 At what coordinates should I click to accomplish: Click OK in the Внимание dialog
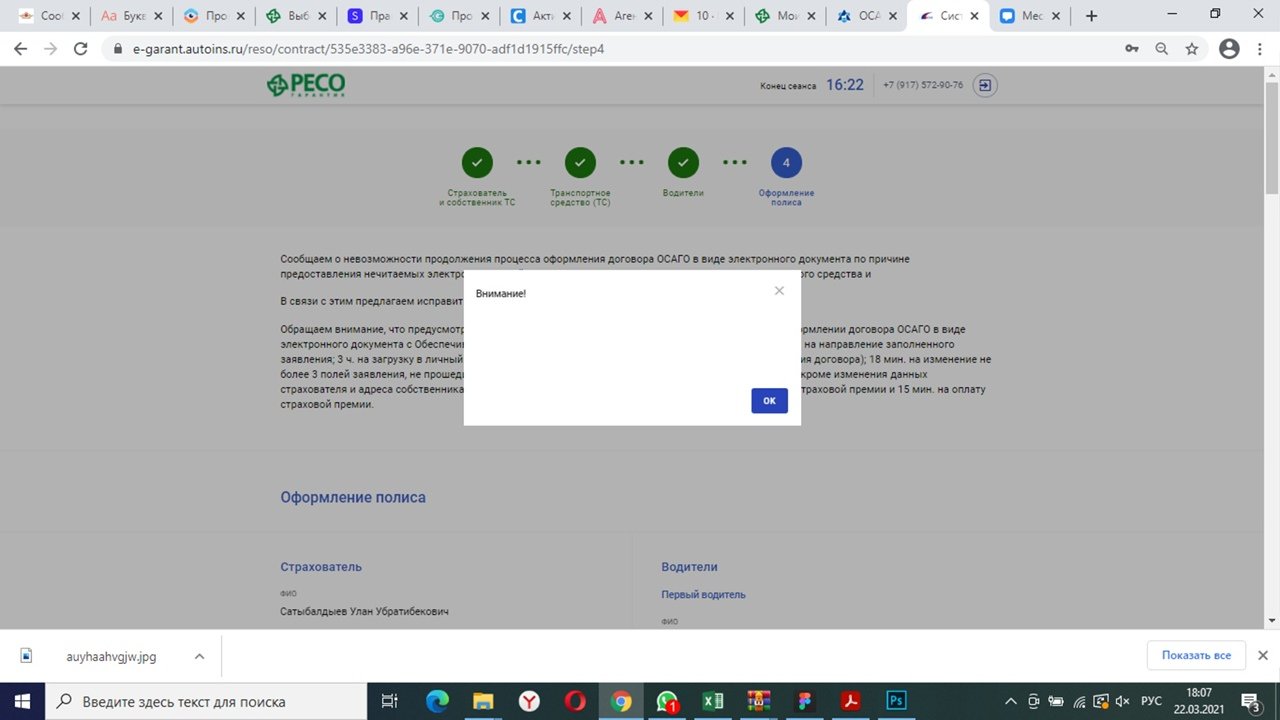tap(769, 400)
